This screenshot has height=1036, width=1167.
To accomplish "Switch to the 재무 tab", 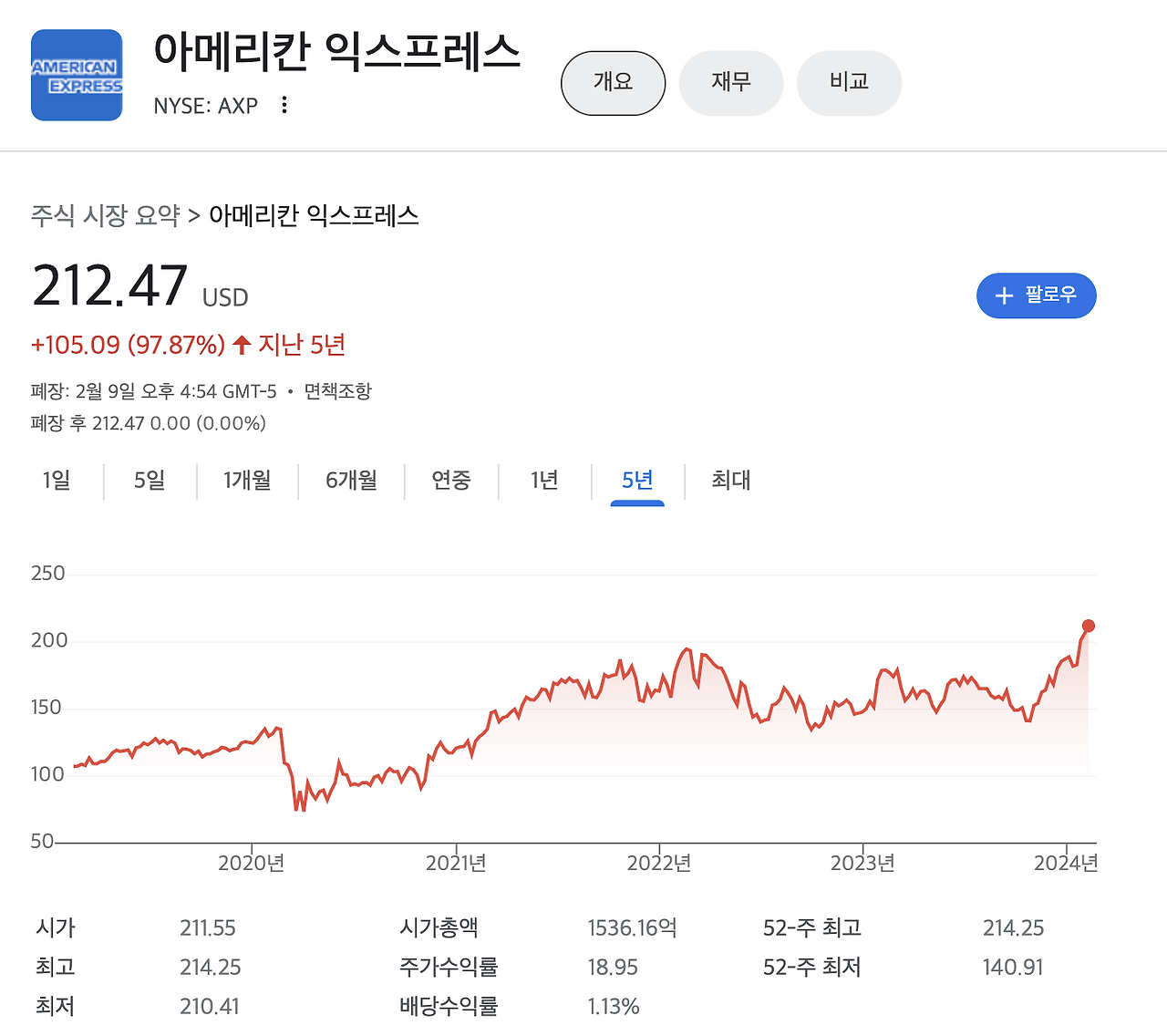I will [x=730, y=83].
